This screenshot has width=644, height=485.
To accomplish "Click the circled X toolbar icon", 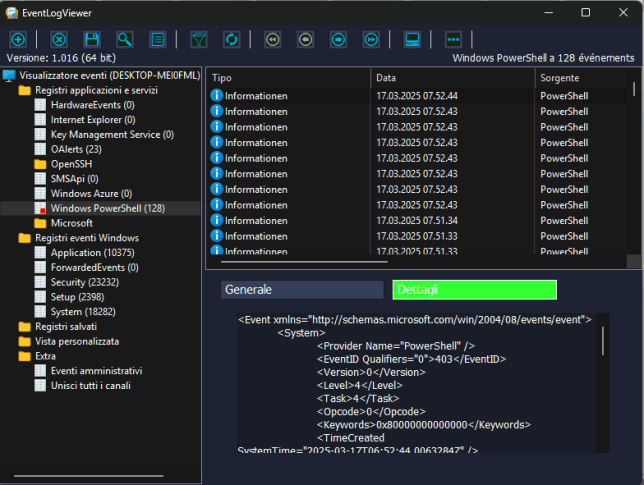I will pos(58,39).
